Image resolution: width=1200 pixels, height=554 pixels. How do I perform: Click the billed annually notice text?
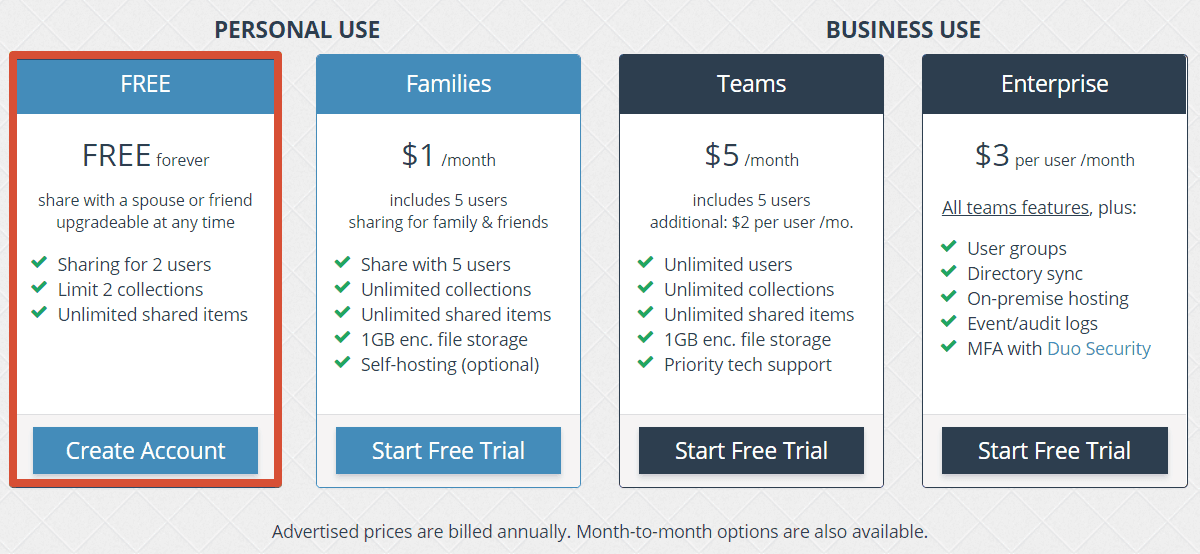point(599,531)
